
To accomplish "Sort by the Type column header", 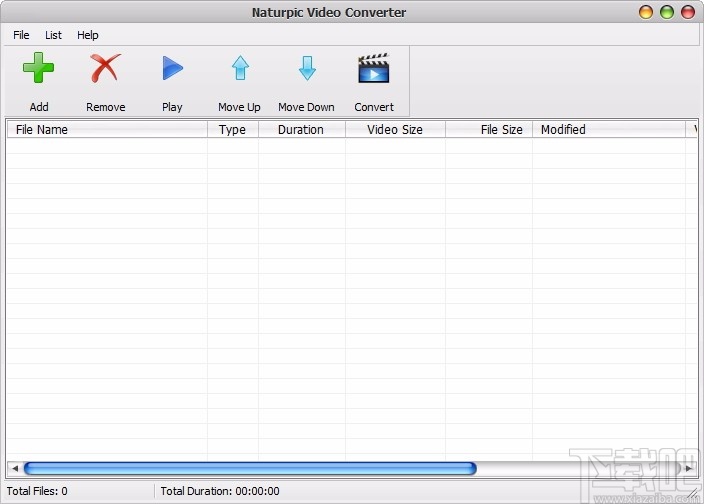I will (233, 130).
